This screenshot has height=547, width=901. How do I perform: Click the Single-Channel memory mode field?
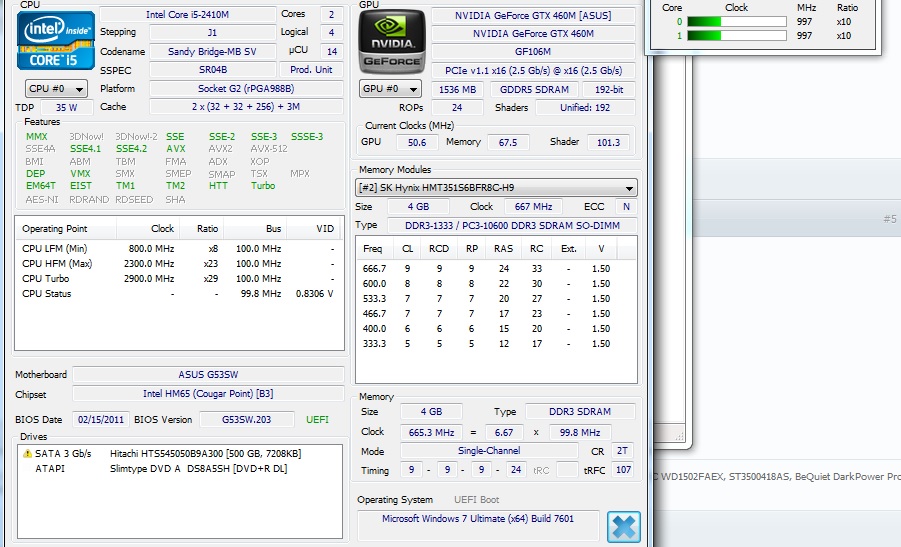489,450
